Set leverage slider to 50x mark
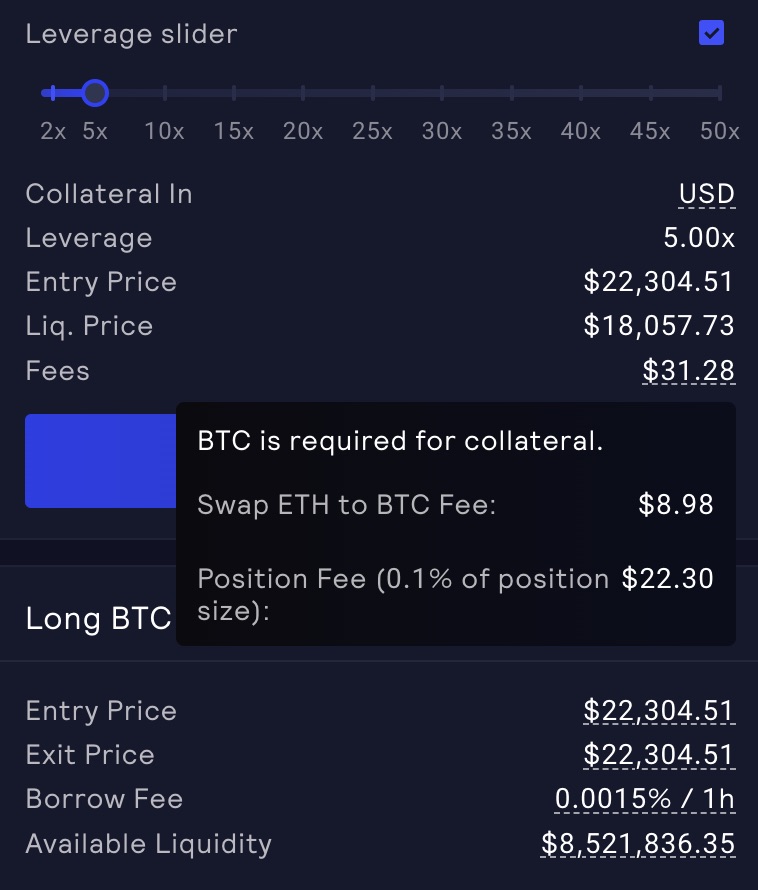Screen dimensions: 758x890 (x=719, y=94)
